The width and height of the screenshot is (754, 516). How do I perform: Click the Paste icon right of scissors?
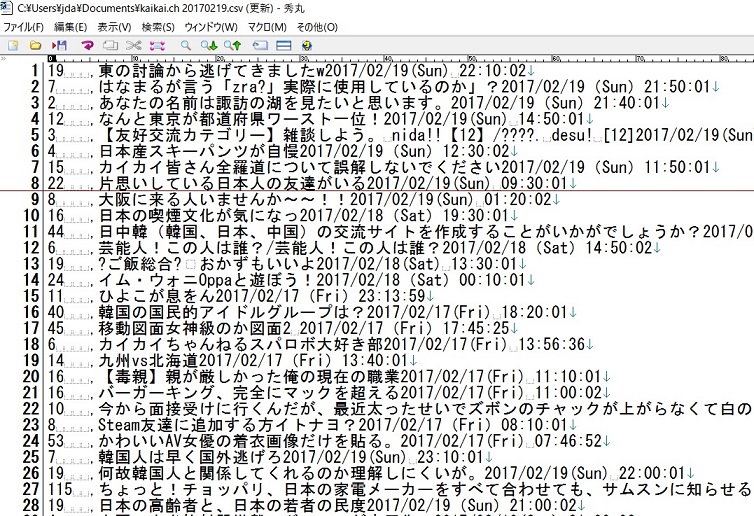tap(157, 46)
